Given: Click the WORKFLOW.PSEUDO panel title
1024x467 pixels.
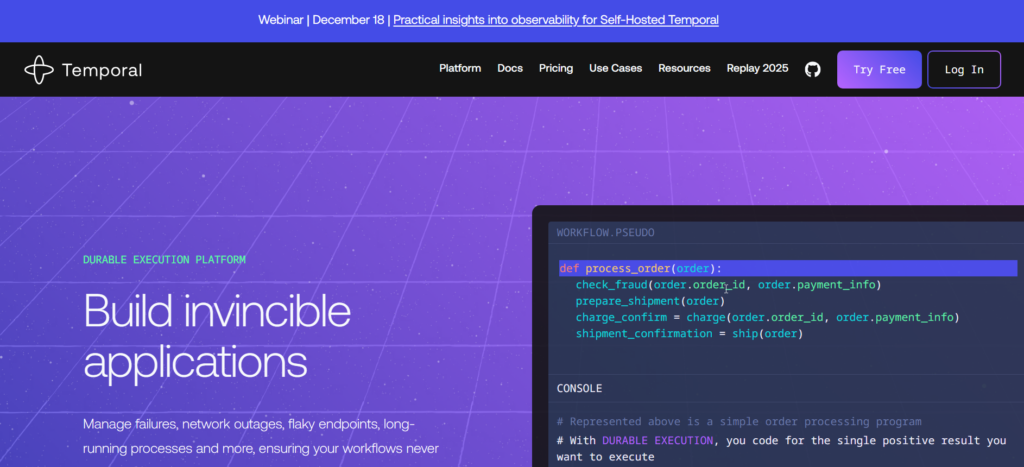Looking at the screenshot, I should click(605, 233).
